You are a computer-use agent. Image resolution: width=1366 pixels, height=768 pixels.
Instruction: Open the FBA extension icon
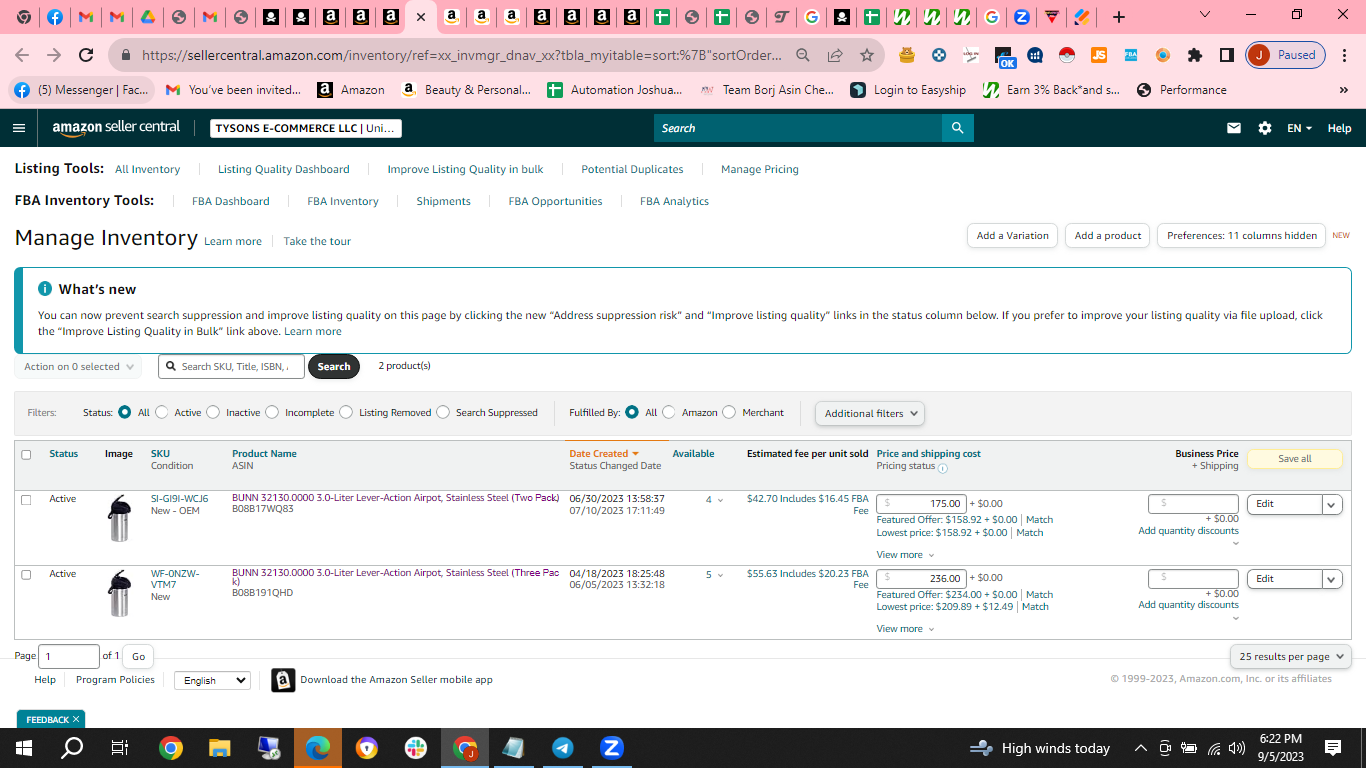click(x=1131, y=55)
